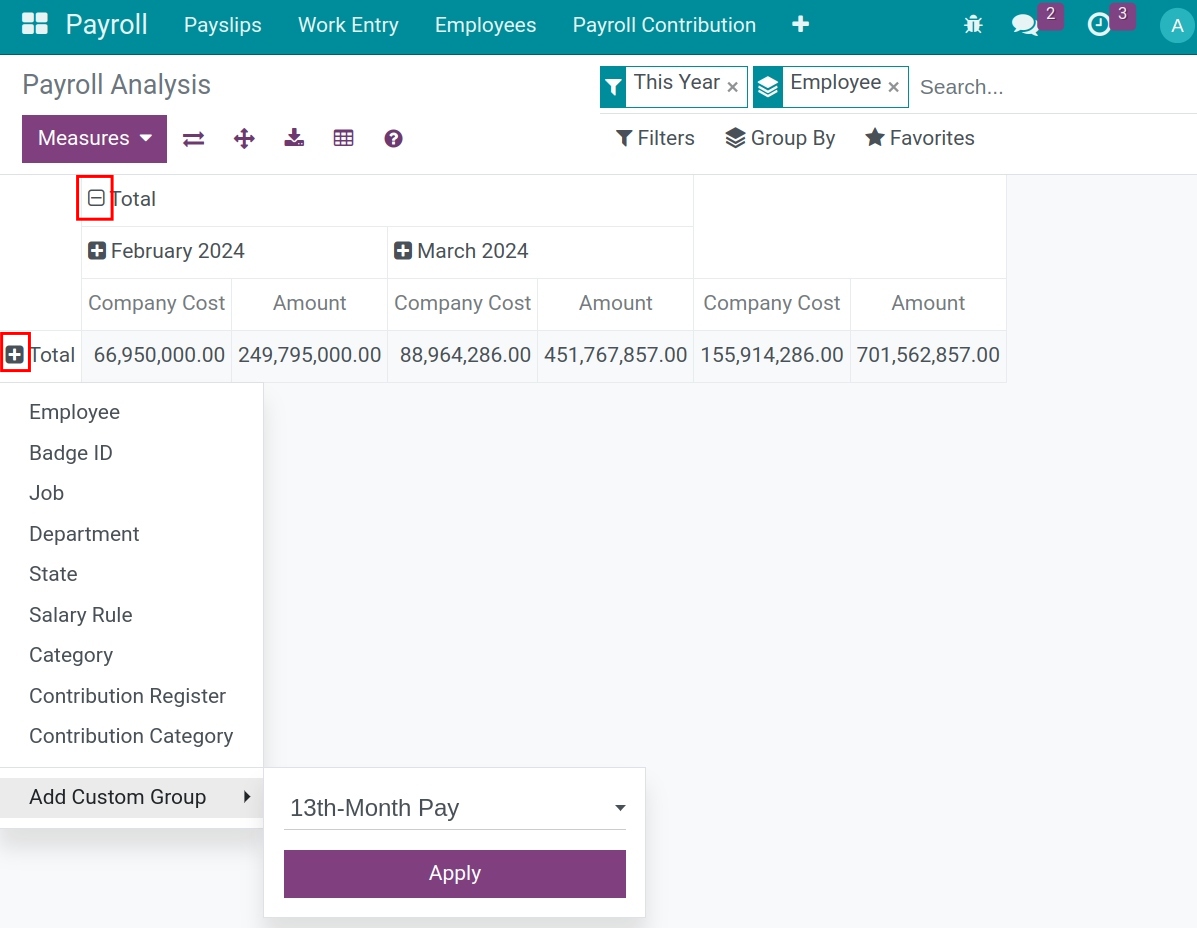Open the debug bug menu
Screen dimensions: 1197x928
973,24
